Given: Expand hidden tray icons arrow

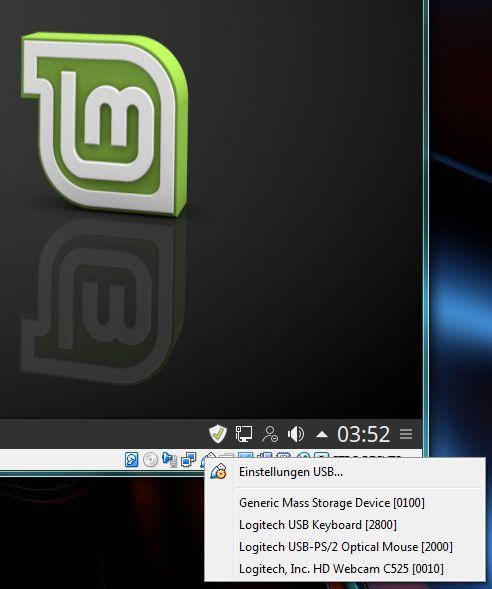Looking at the screenshot, I should coord(321,435).
